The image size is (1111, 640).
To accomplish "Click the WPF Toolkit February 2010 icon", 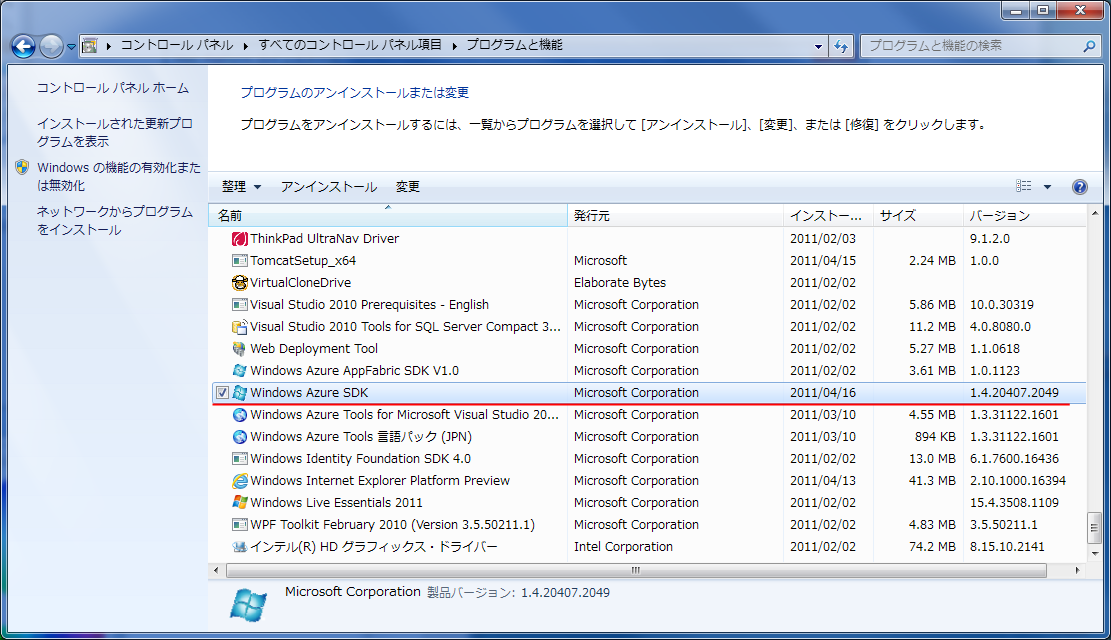I will coord(239,524).
